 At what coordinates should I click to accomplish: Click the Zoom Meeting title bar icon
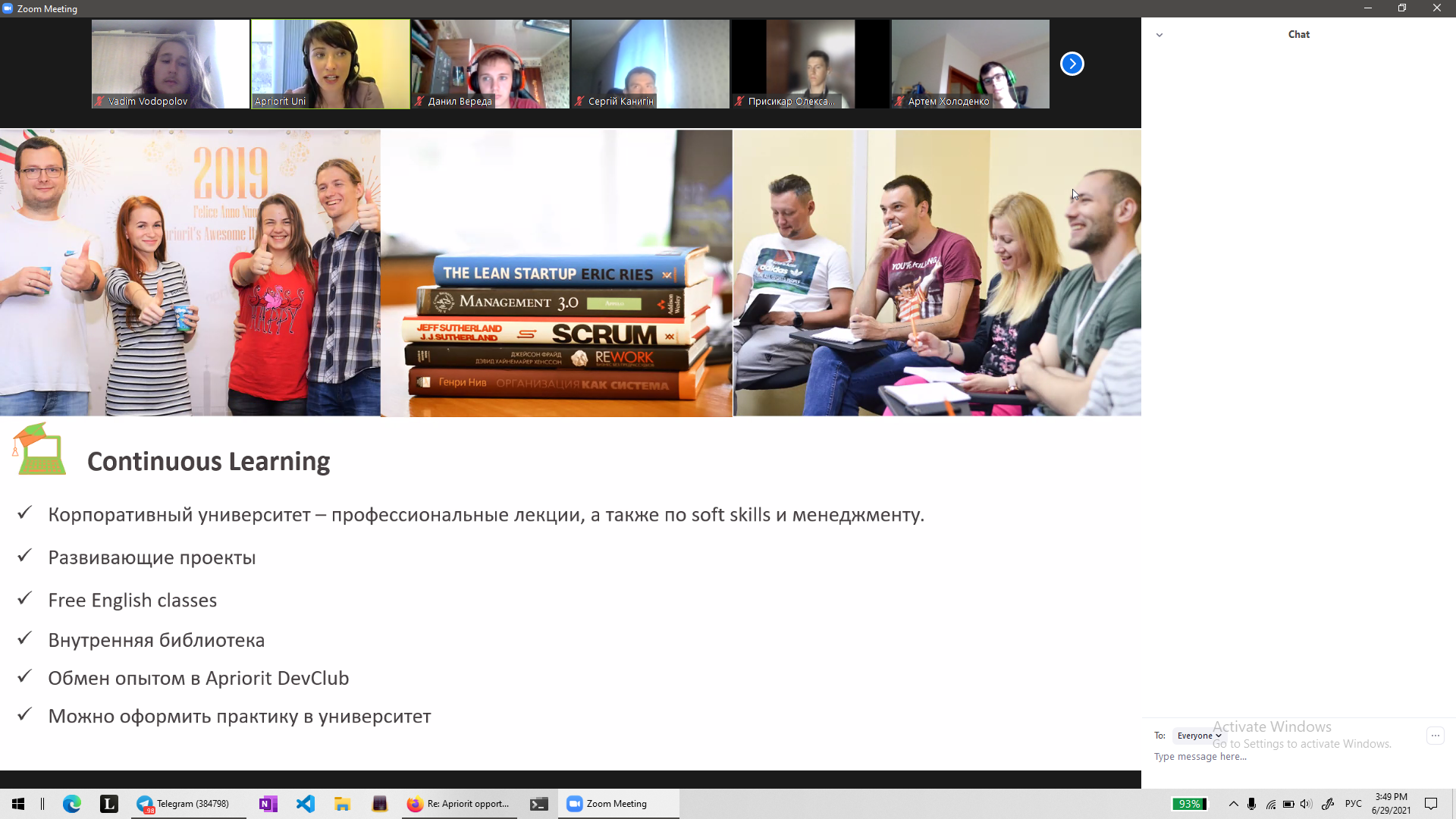tap(8, 8)
